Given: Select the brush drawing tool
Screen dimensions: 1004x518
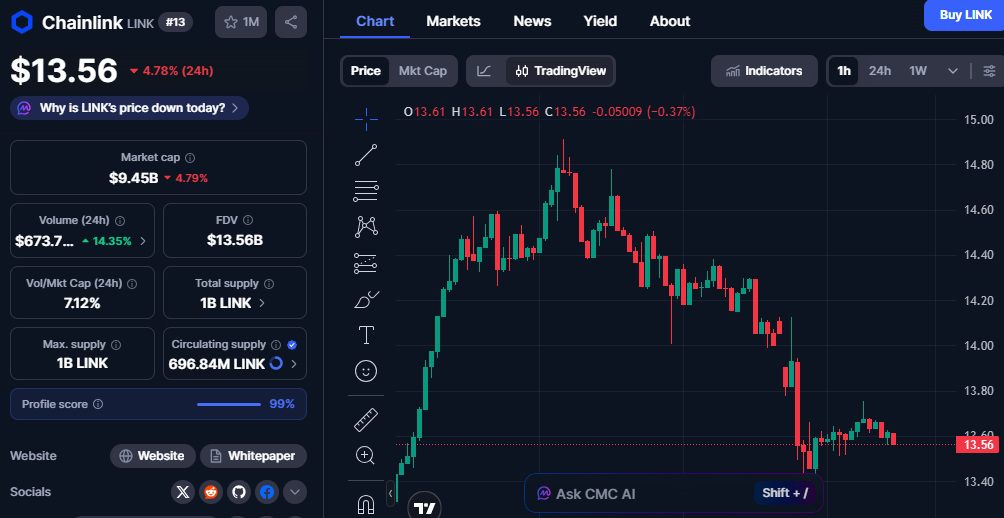Looking at the screenshot, I should (366, 299).
